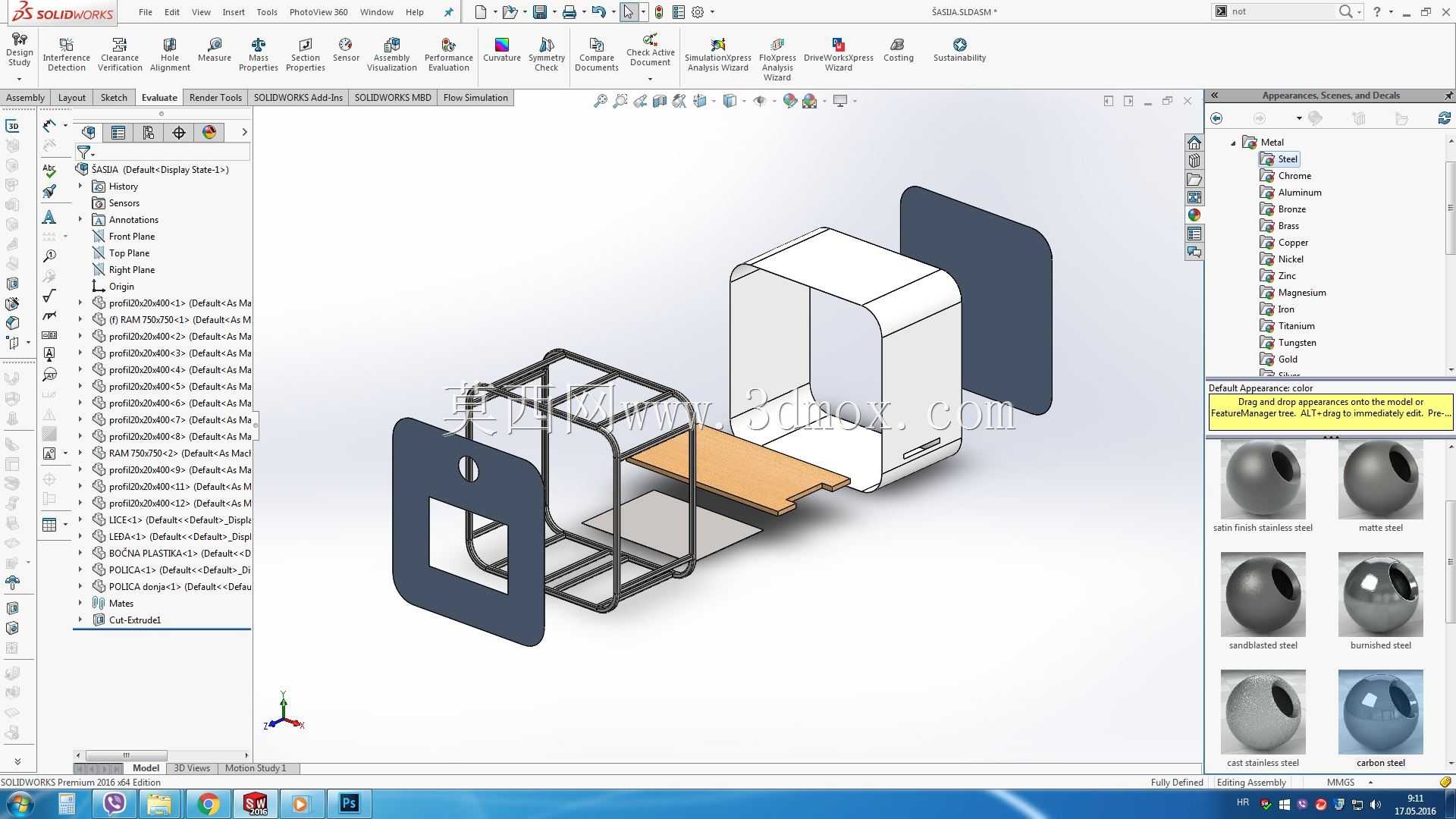Choose the cast stainless steel appearance
Image resolution: width=1456 pixels, height=819 pixels.
pyautogui.click(x=1263, y=719)
